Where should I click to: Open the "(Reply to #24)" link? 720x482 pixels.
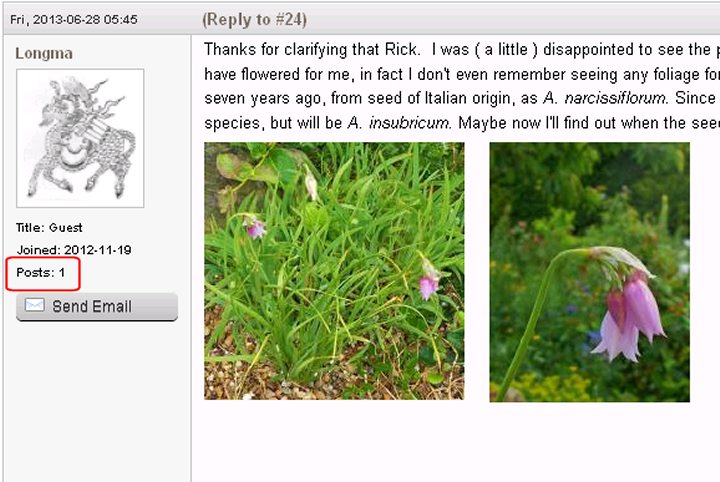click(x=254, y=19)
